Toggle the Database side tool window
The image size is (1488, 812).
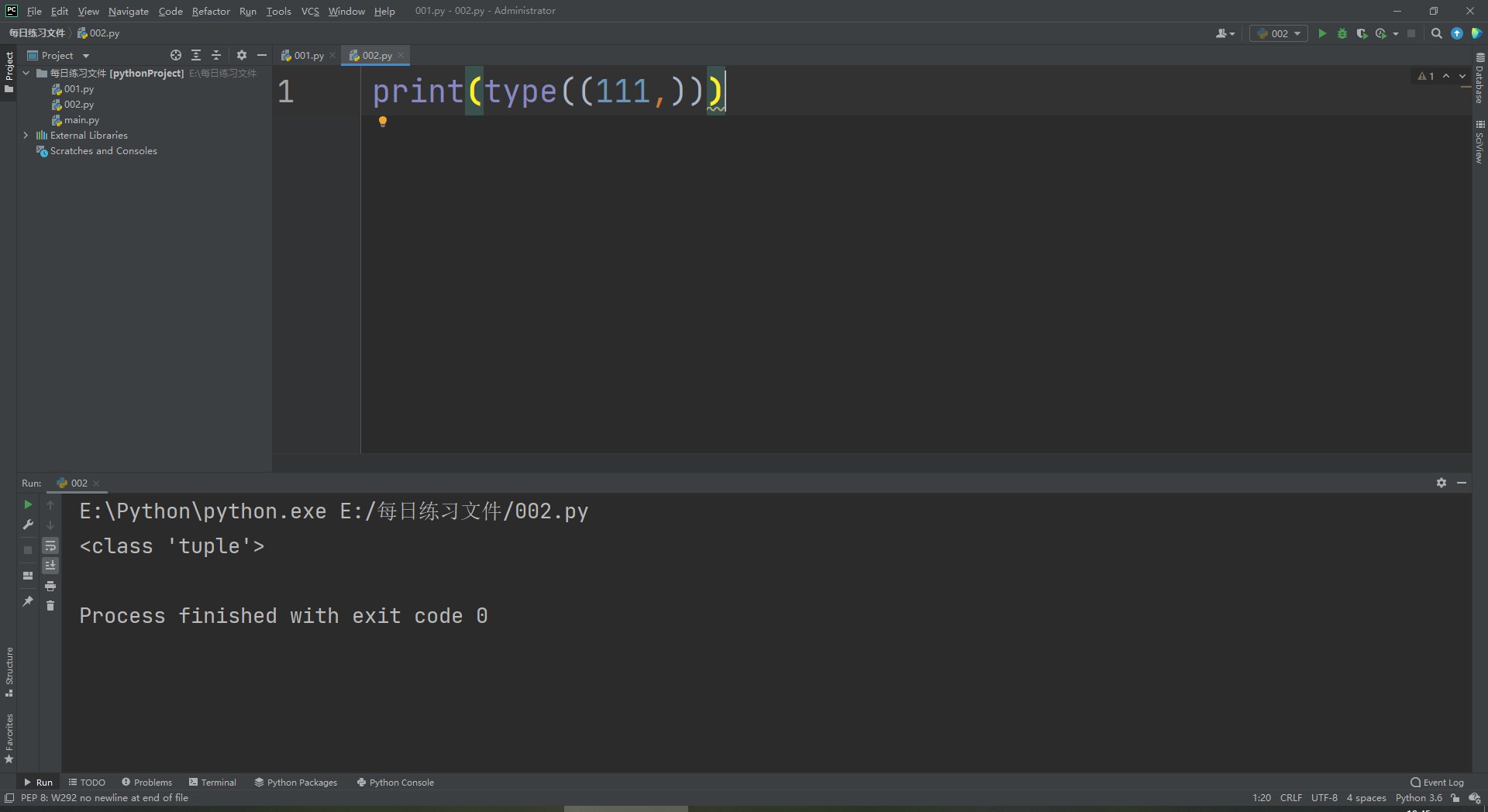point(1479,78)
